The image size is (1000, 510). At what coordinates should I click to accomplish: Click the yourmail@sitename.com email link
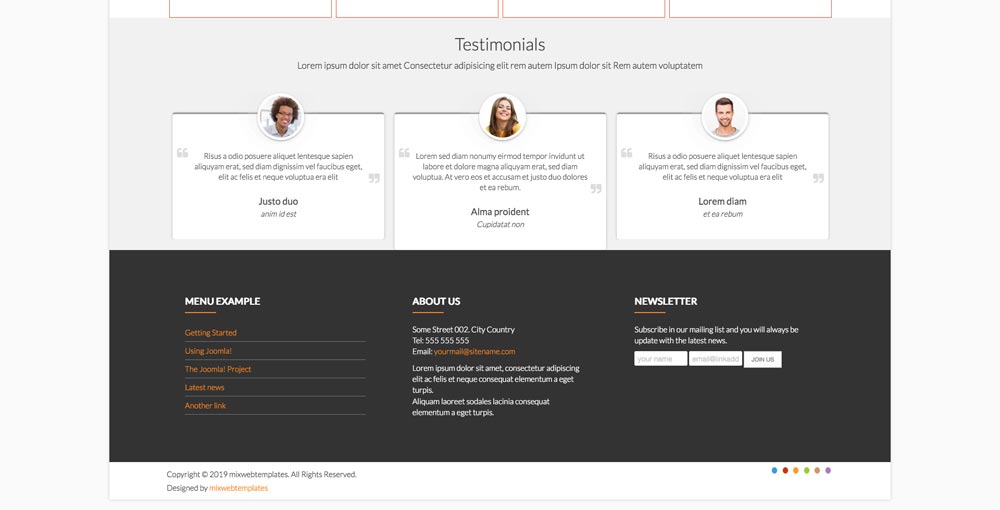pyautogui.click(x=474, y=351)
